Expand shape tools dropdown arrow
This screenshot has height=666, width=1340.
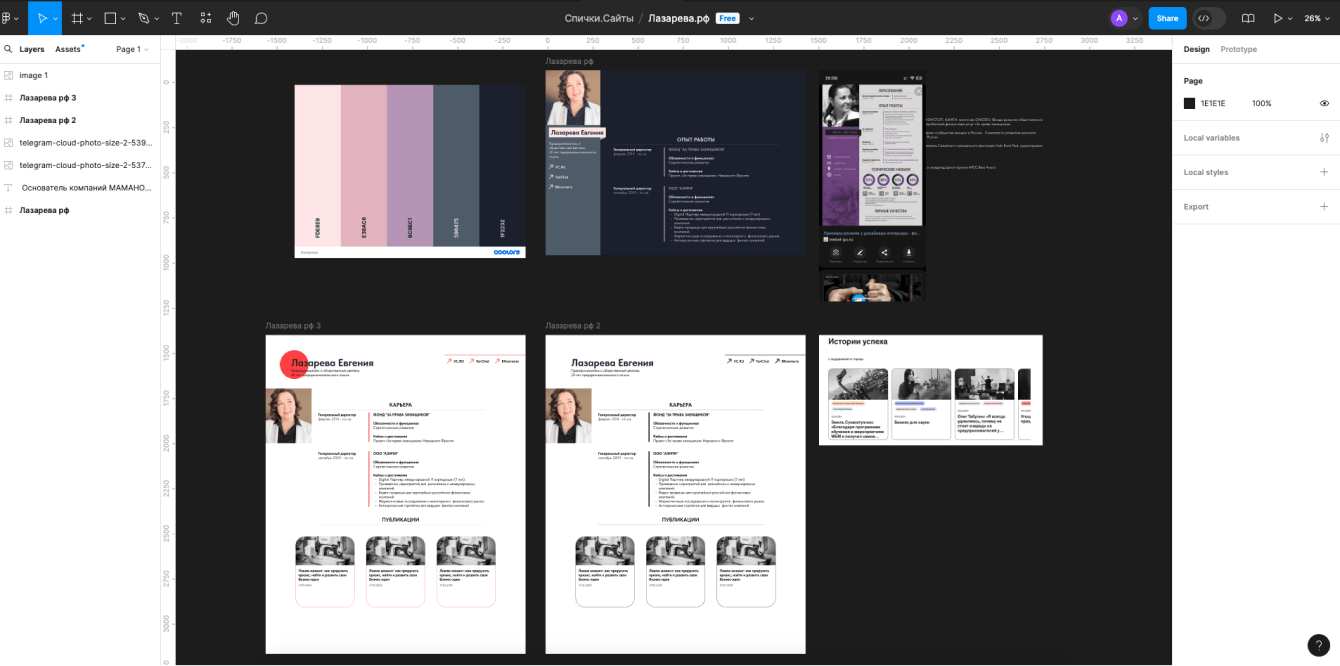124,19
